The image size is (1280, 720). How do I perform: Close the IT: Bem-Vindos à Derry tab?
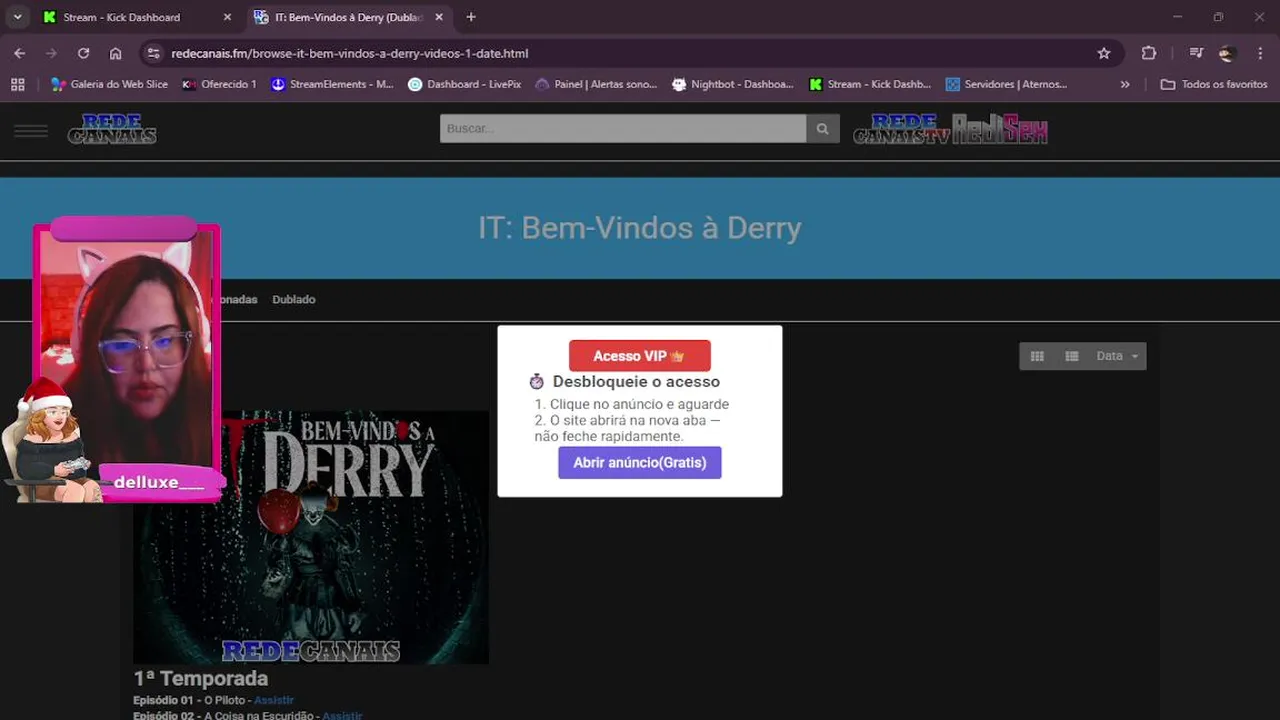[438, 17]
